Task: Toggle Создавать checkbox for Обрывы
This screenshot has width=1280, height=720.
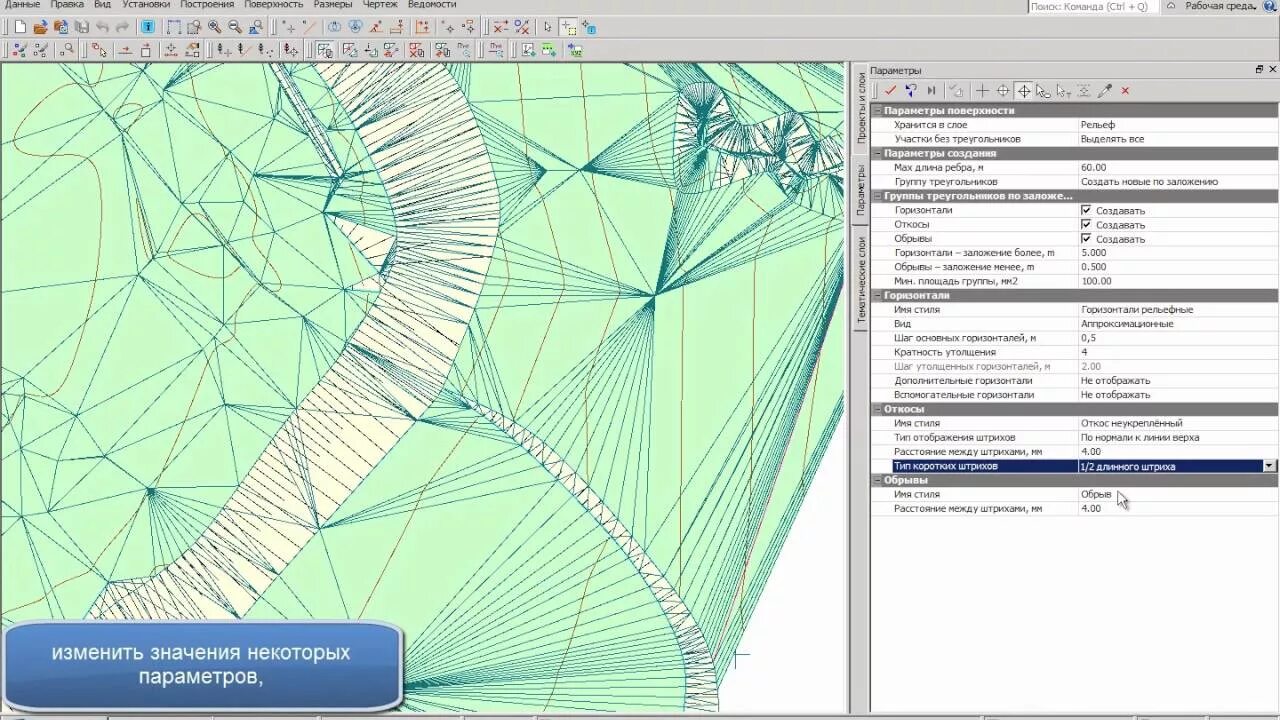Action: coord(1086,239)
